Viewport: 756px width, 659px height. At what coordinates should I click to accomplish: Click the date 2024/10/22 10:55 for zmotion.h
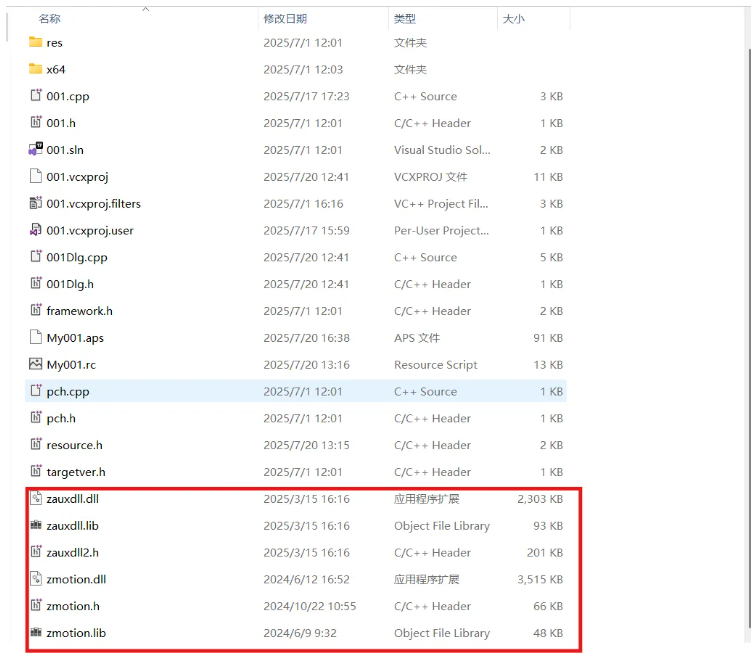point(310,606)
